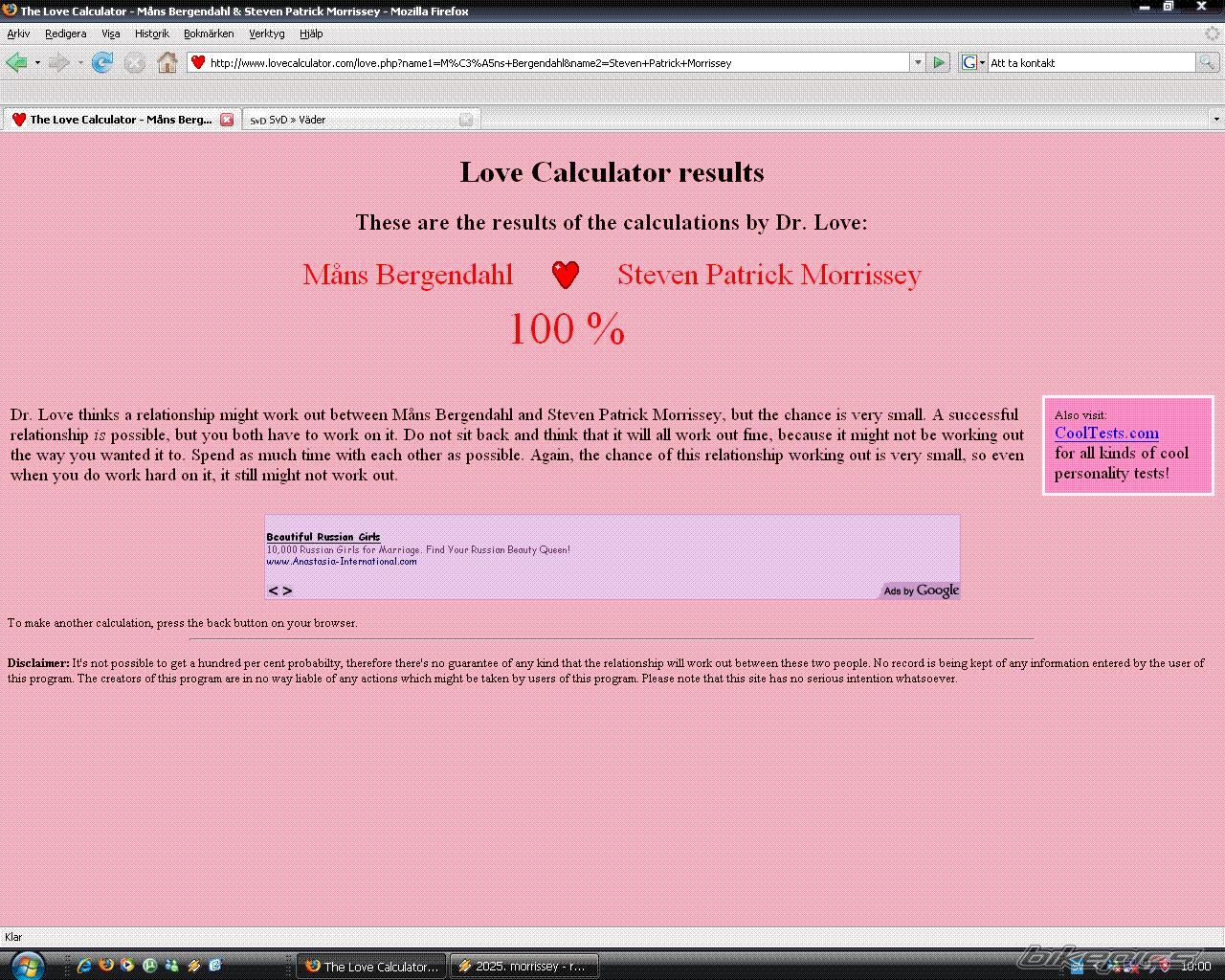
Task: Click the search box with Att ta kontakt
Action: (x=1091, y=62)
